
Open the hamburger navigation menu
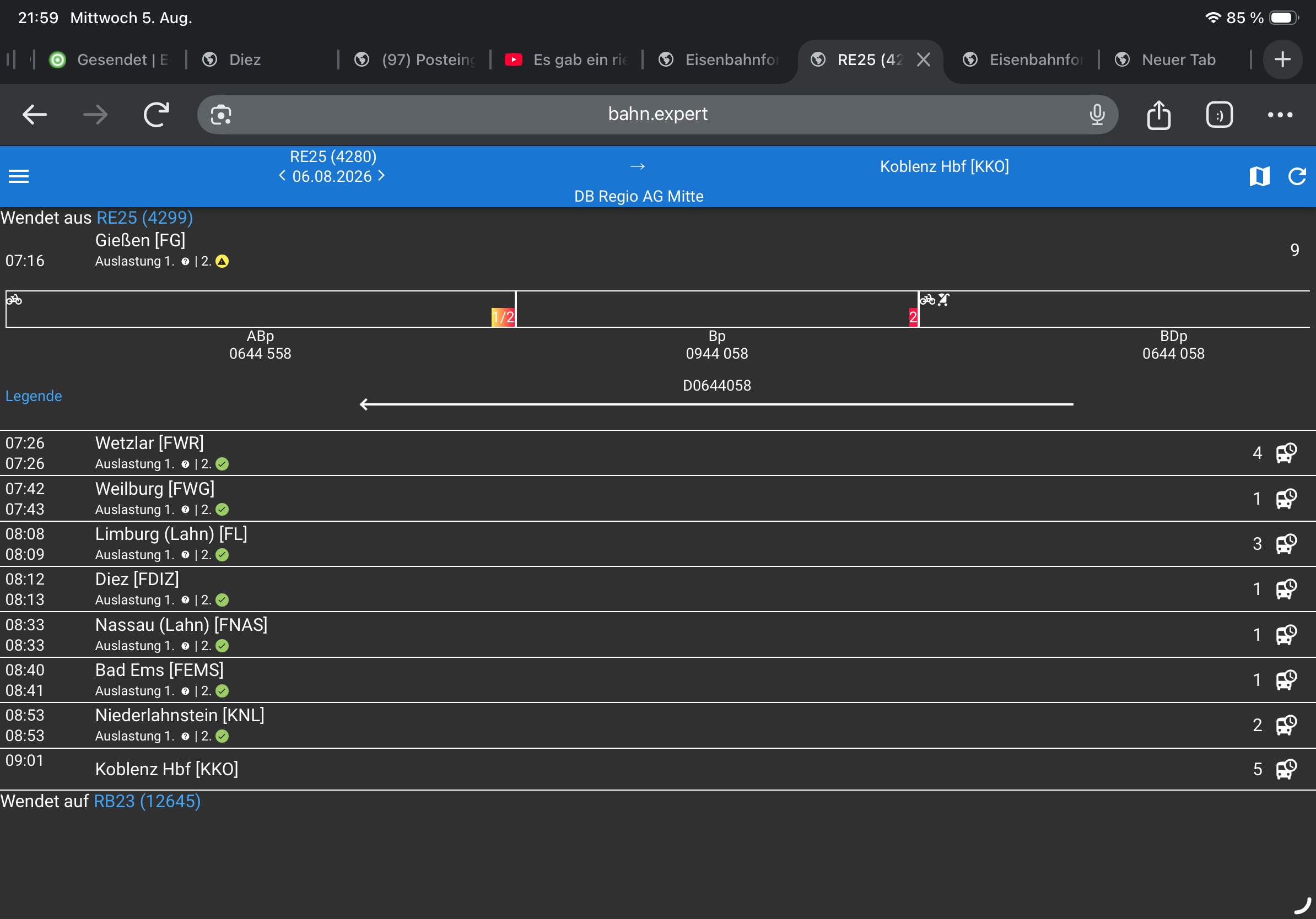pos(18,176)
